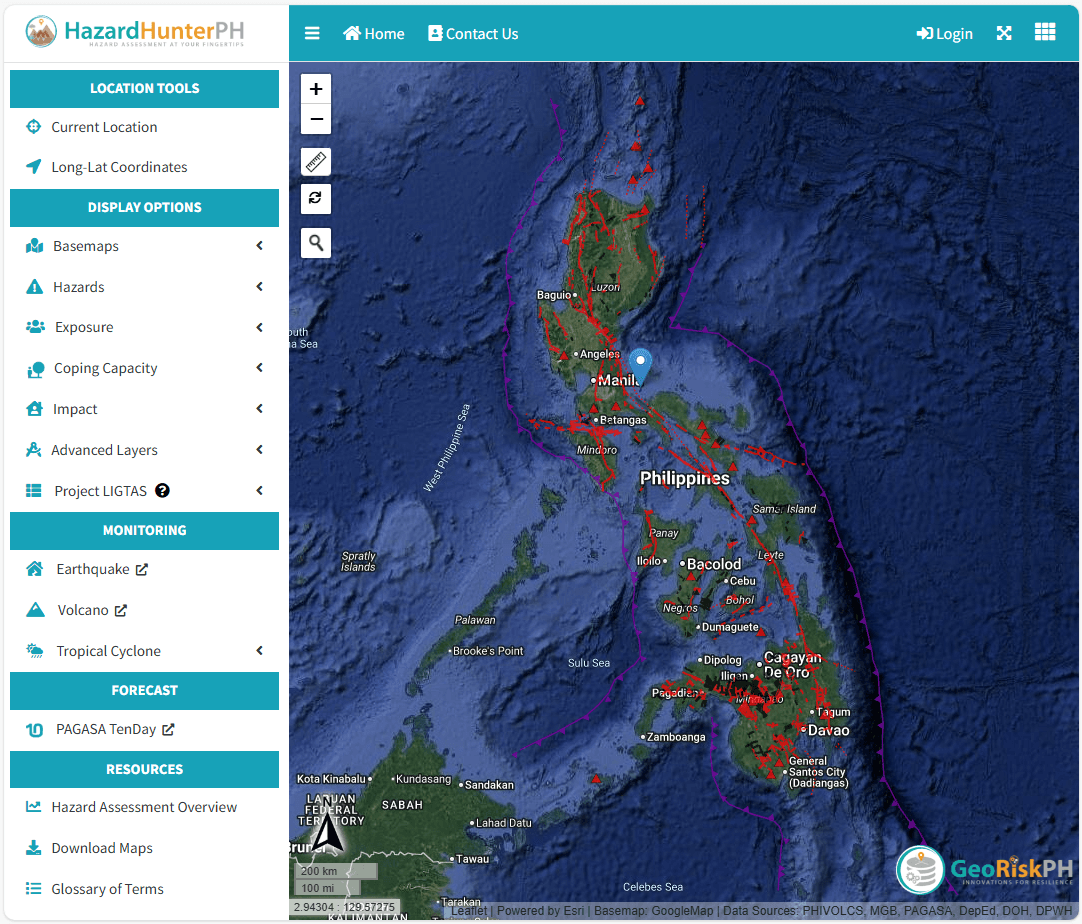1082x924 pixels.
Task: Click the hamburger menu icon
Action: click(x=312, y=33)
